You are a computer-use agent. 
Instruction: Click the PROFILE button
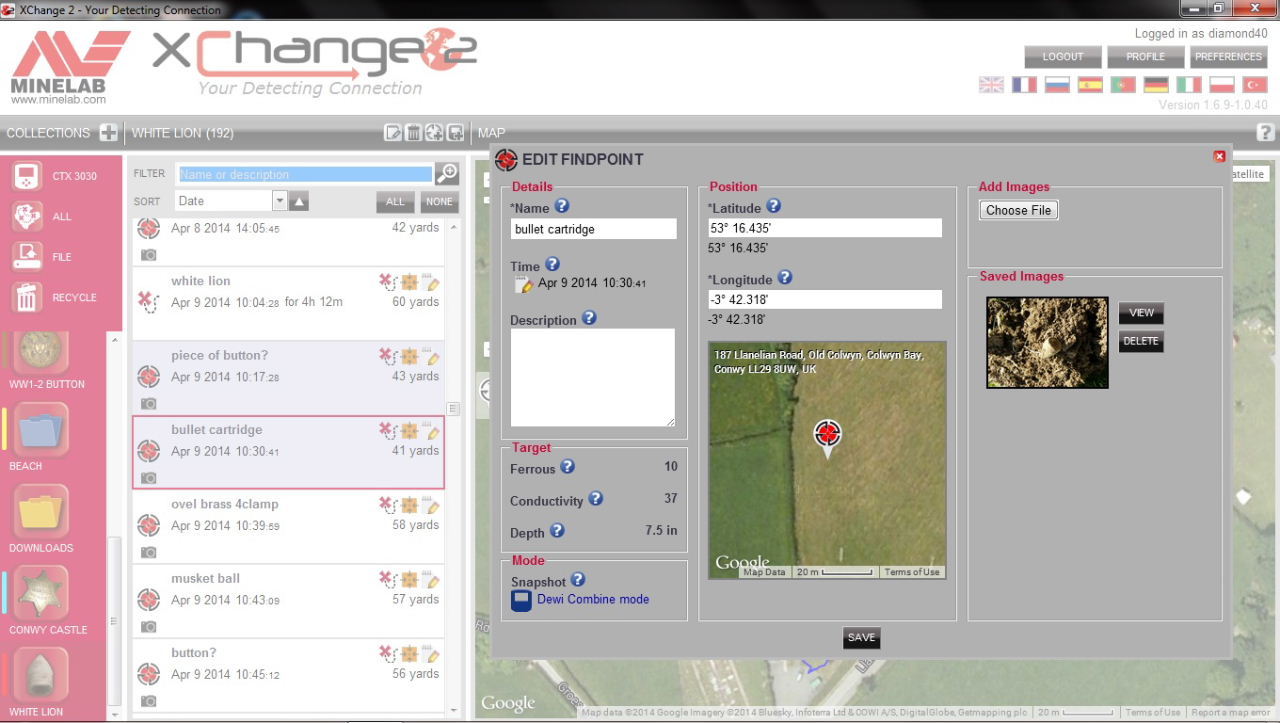(x=1146, y=57)
